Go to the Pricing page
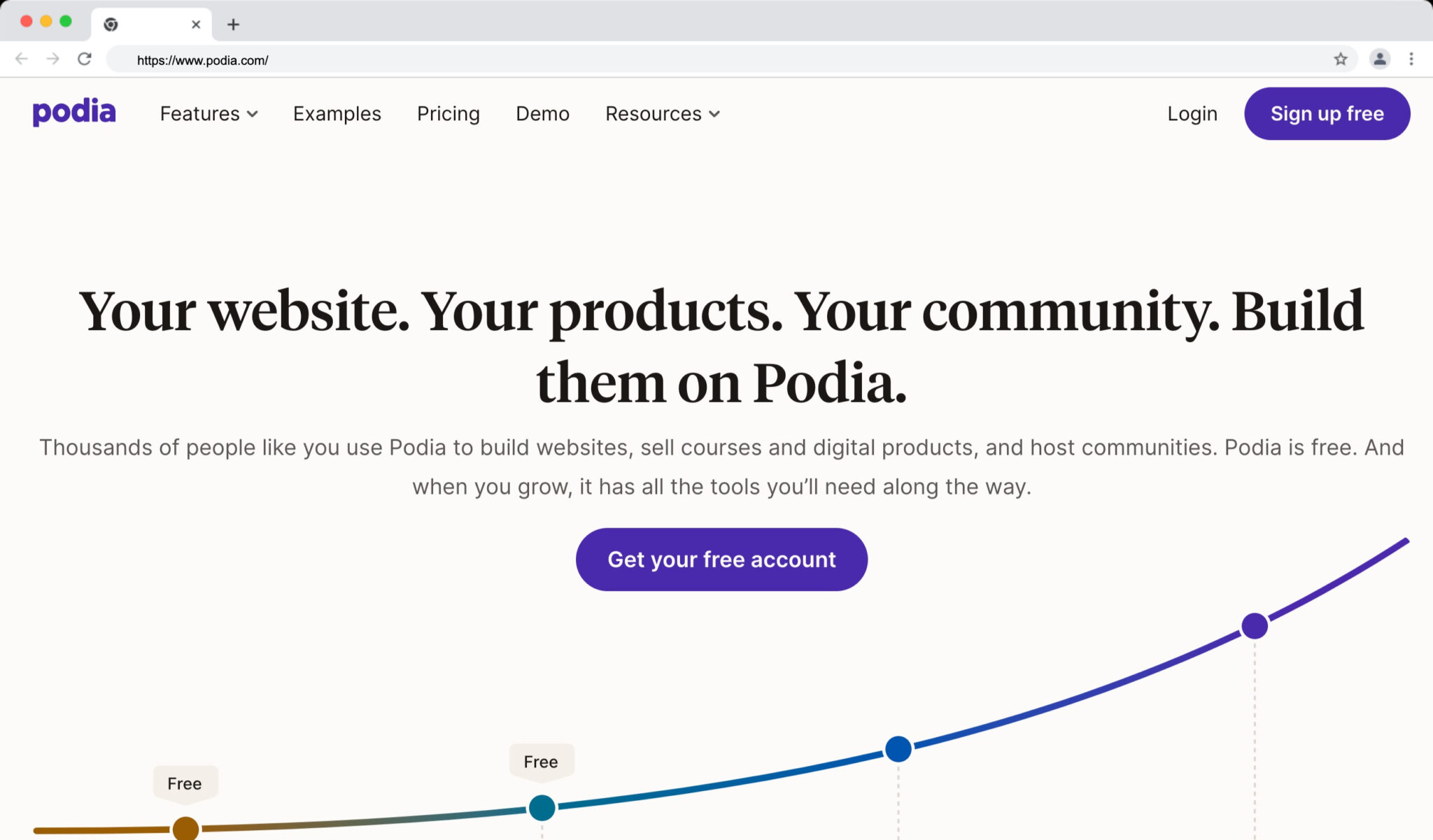The height and width of the screenshot is (840, 1433). (x=449, y=113)
